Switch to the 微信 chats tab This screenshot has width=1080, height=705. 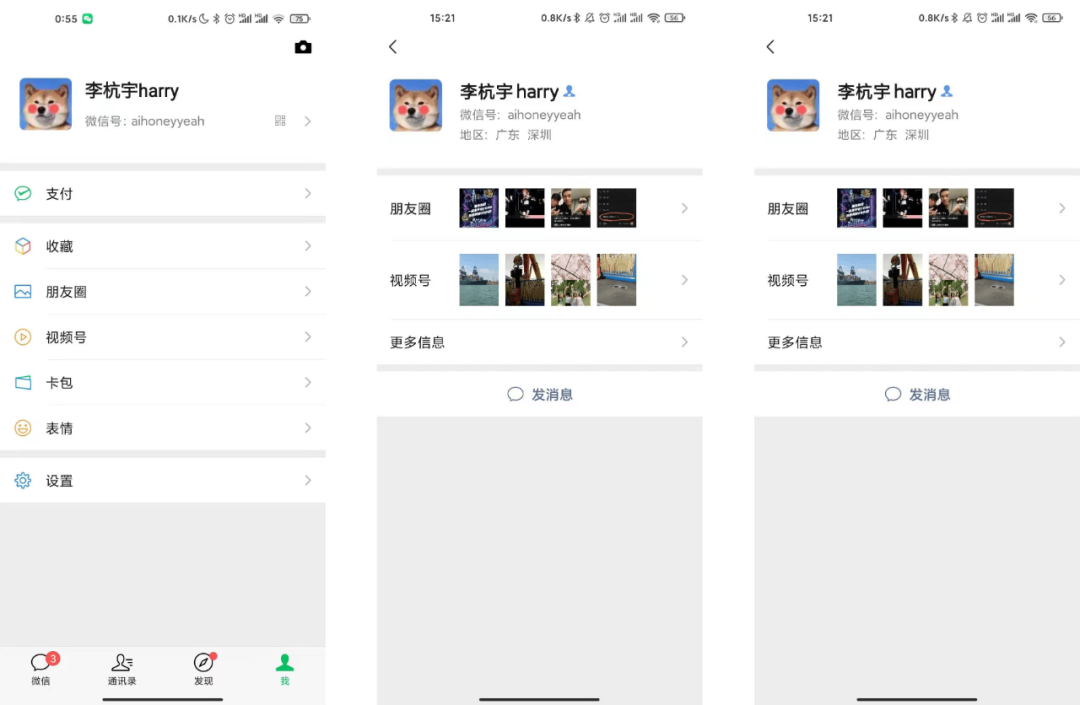[x=41, y=668]
